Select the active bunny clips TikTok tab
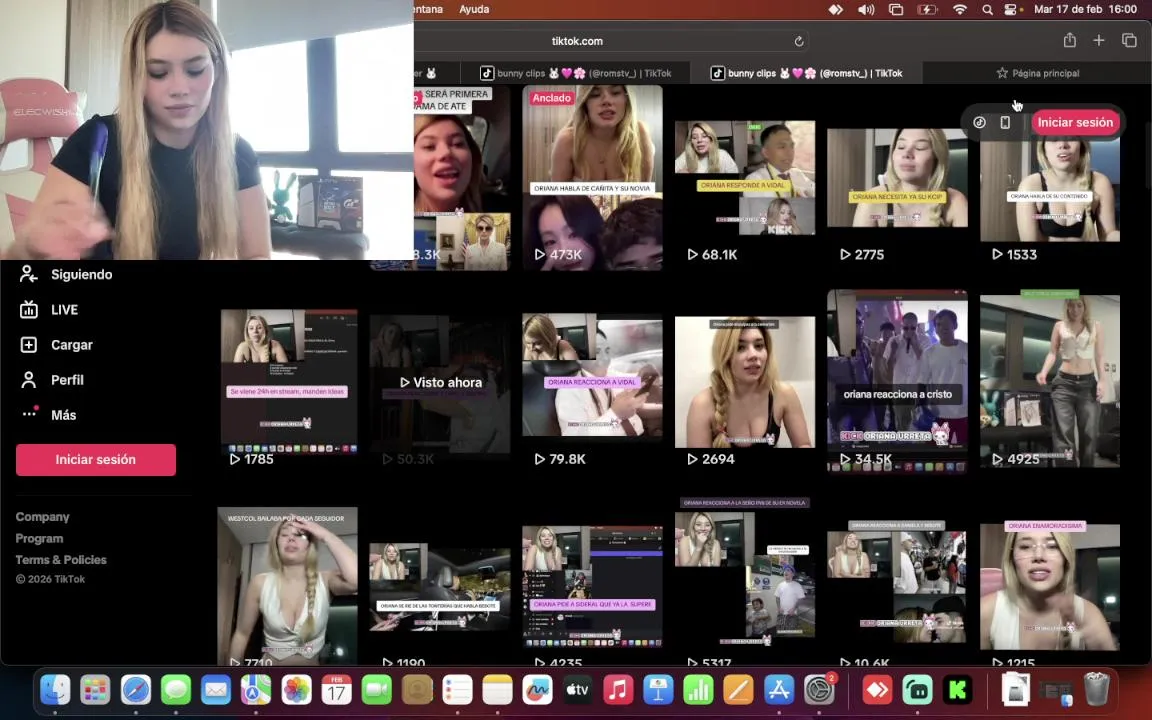 point(807,73)
